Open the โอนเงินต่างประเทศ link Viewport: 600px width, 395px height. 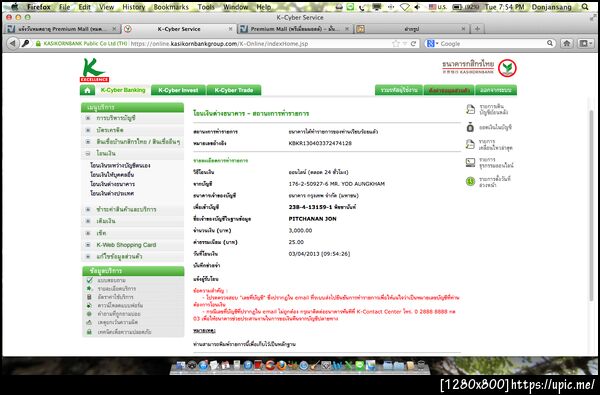tap(112, 193)
